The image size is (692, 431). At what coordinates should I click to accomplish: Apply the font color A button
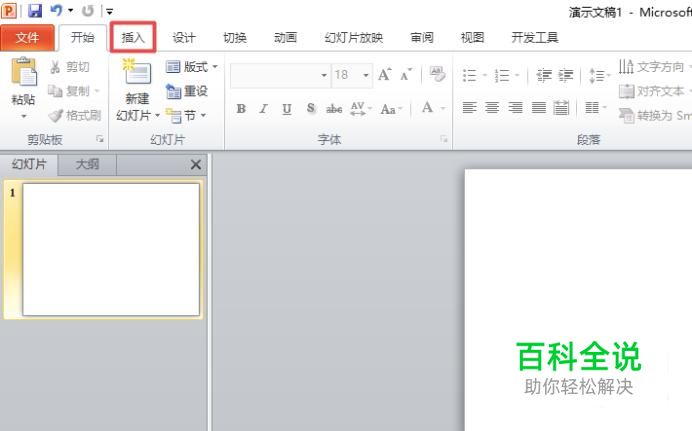coord(427,108)
